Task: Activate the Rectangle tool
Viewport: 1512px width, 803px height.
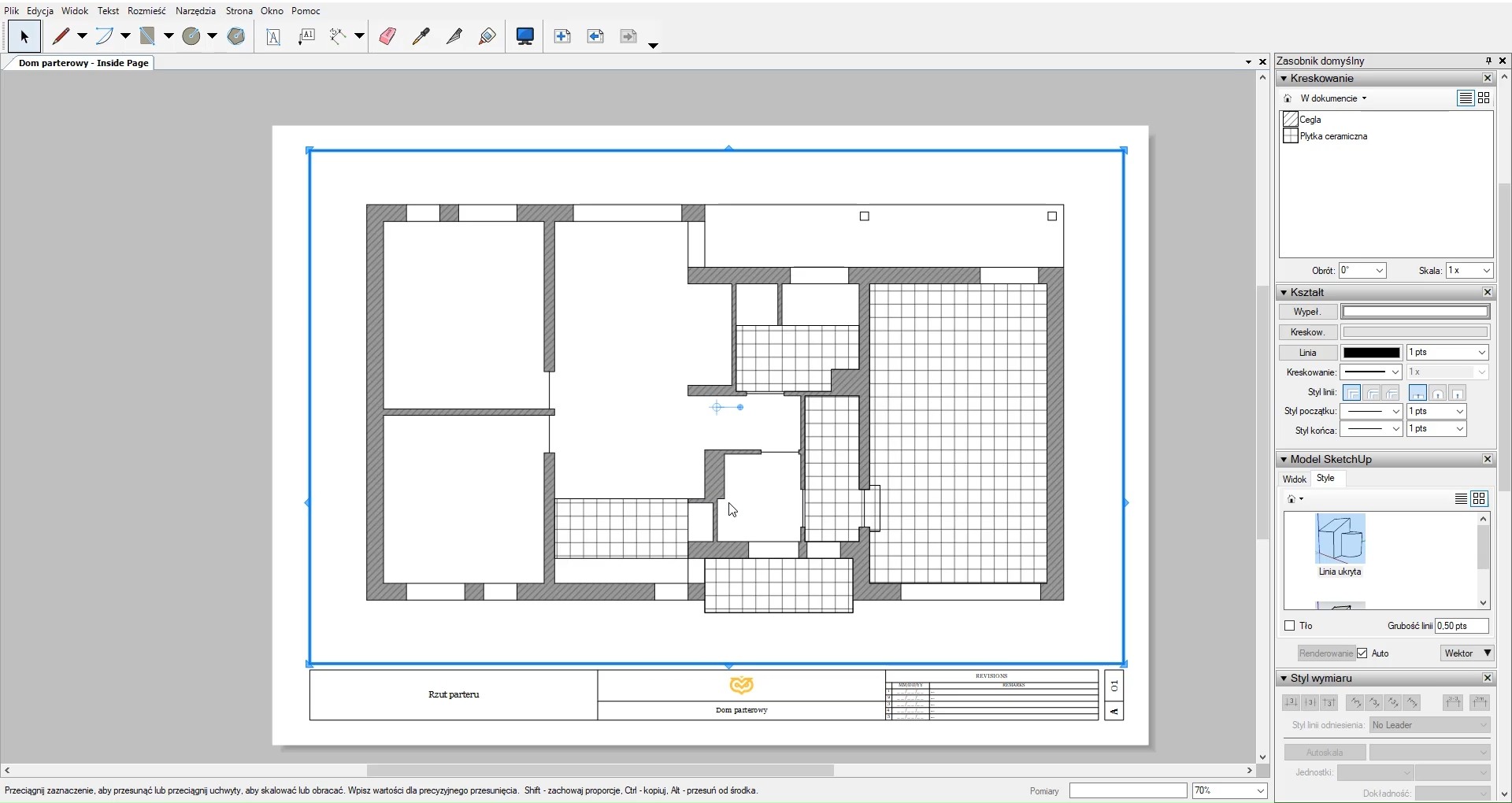Action: pos(148,36)
